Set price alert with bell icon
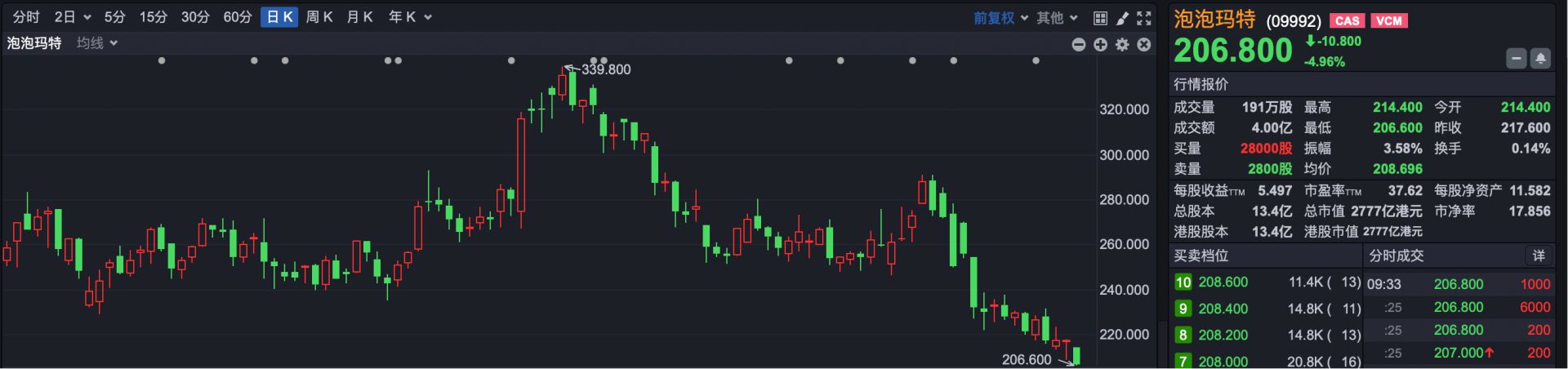 pyautogui.click(x=1540, y=59)
